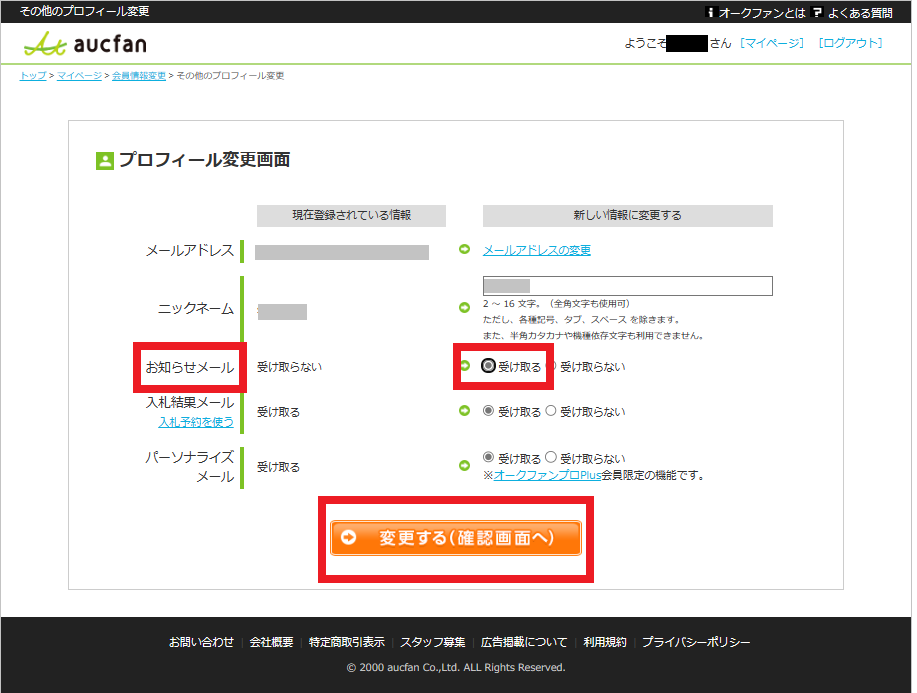Open the 入札予約を使う link

[196, 422]
